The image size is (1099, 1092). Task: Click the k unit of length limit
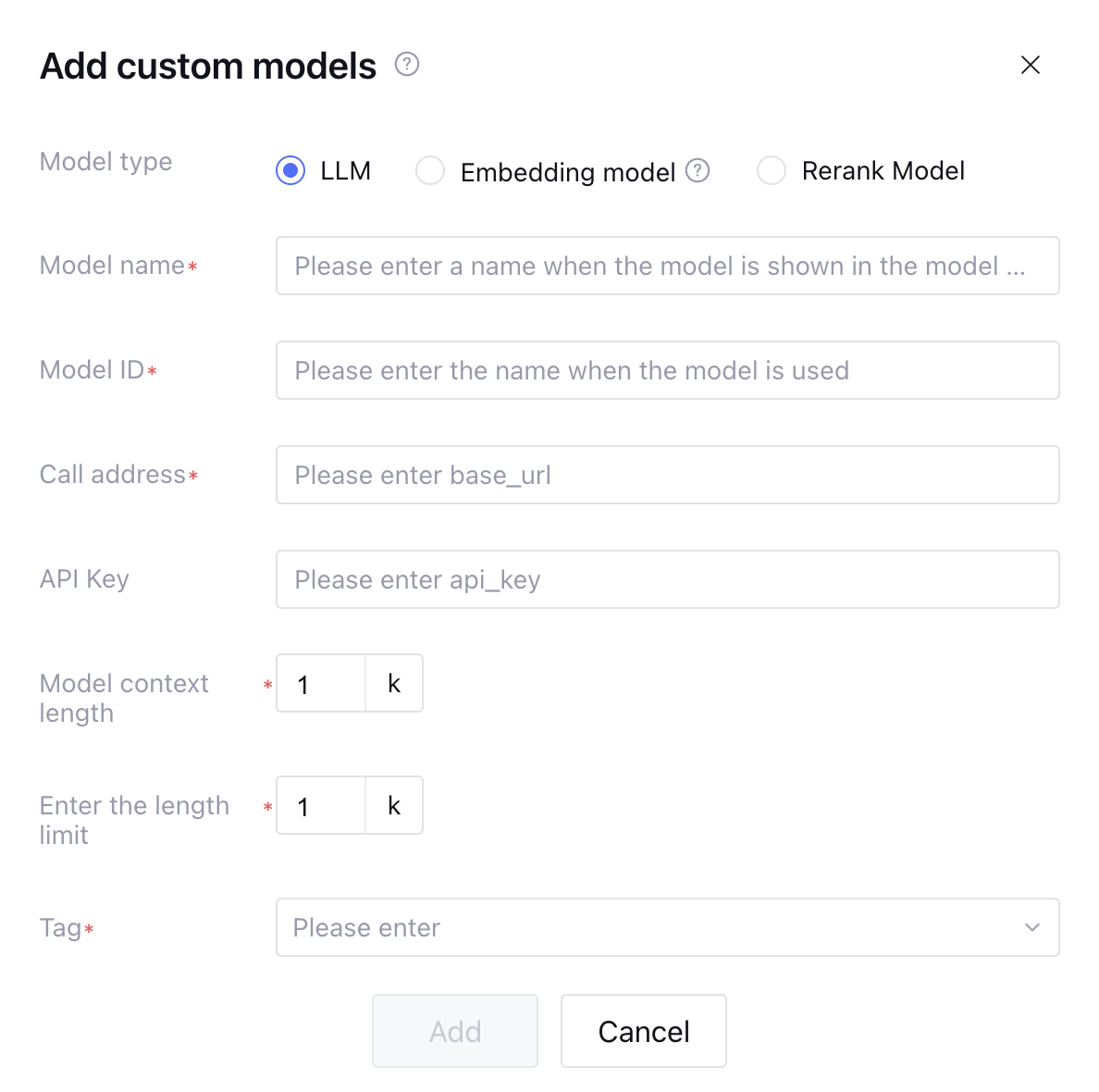coord(394,806)
